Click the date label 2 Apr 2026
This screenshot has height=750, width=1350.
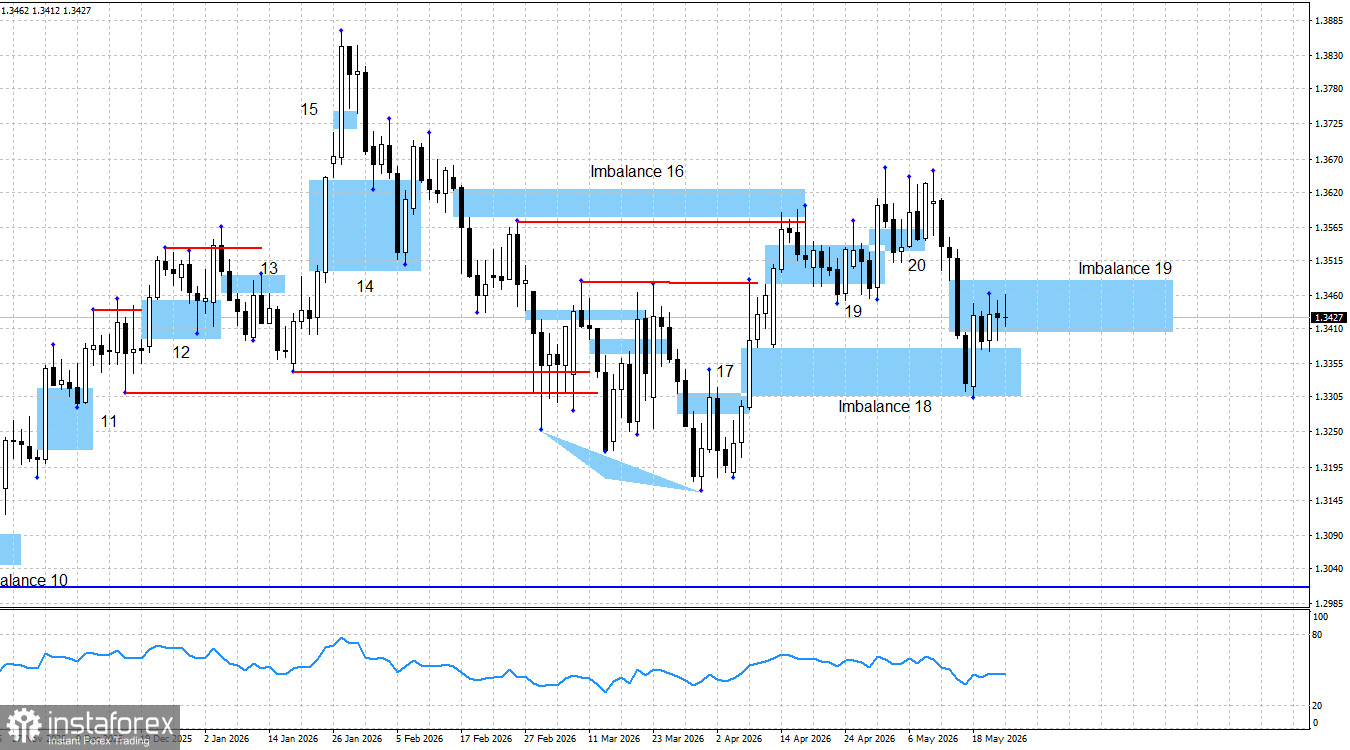click(739, 739)
